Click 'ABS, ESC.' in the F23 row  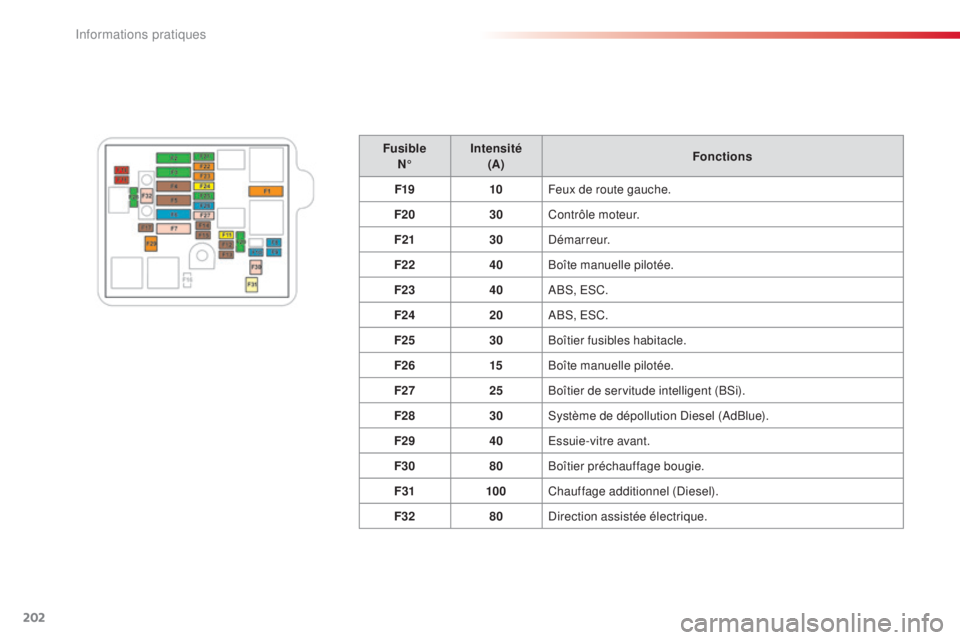tap(578, 290)
